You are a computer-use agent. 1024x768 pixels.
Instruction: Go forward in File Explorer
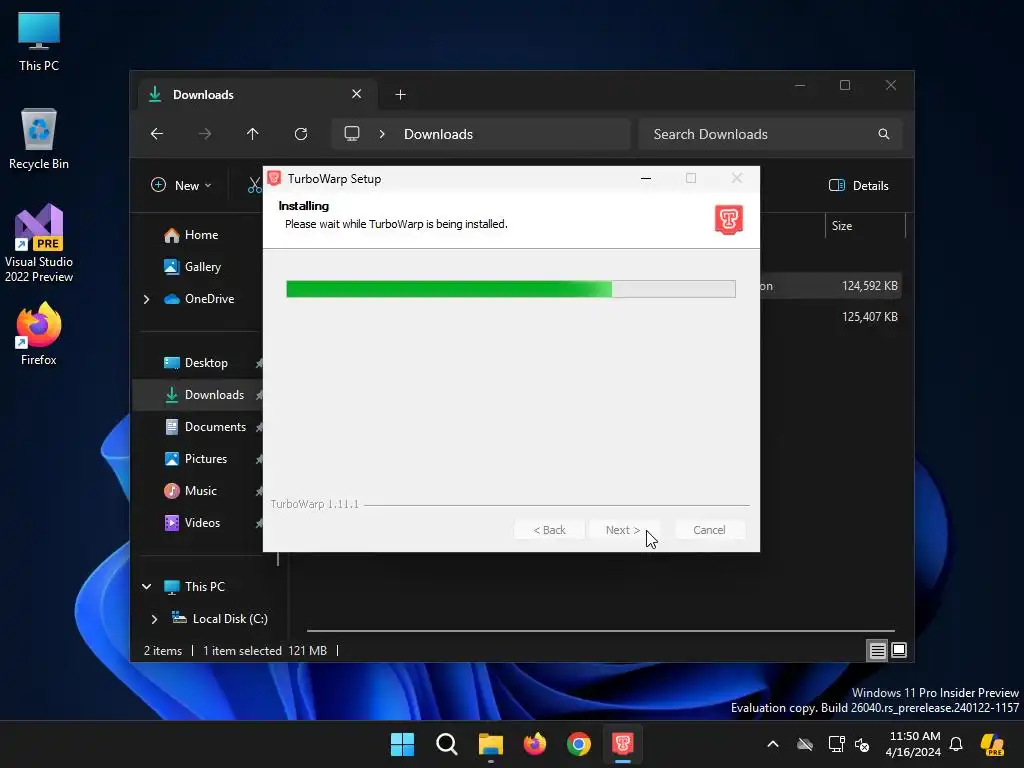(x=204, y=134)
